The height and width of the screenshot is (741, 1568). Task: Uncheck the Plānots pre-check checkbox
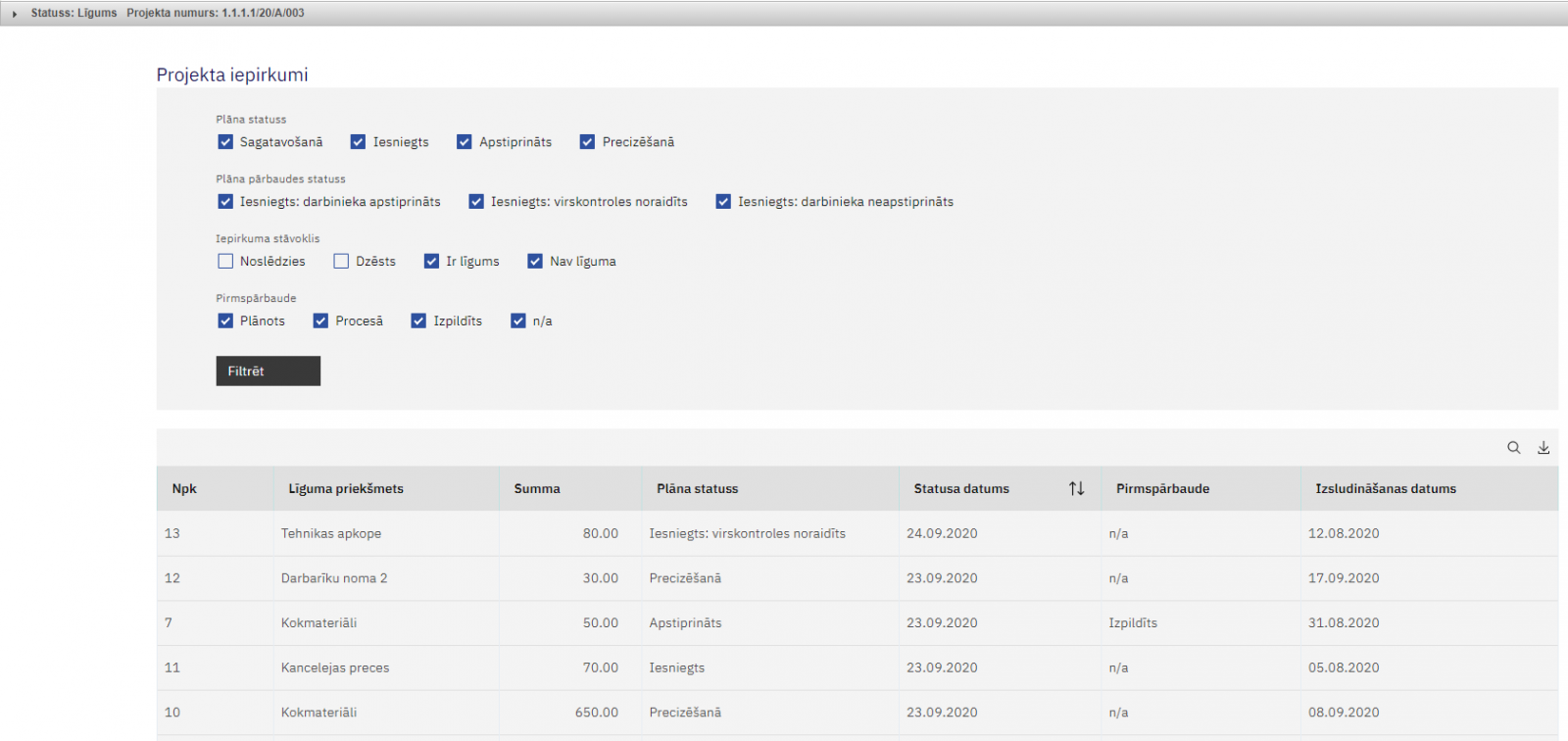(225, 321)
